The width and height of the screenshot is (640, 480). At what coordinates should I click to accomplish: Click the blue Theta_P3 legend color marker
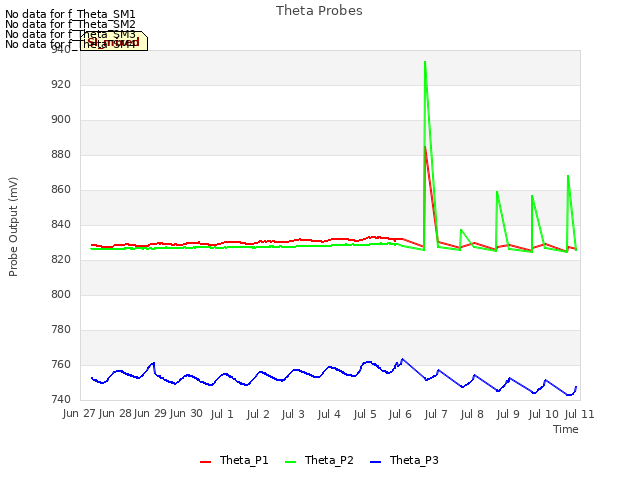375,462
